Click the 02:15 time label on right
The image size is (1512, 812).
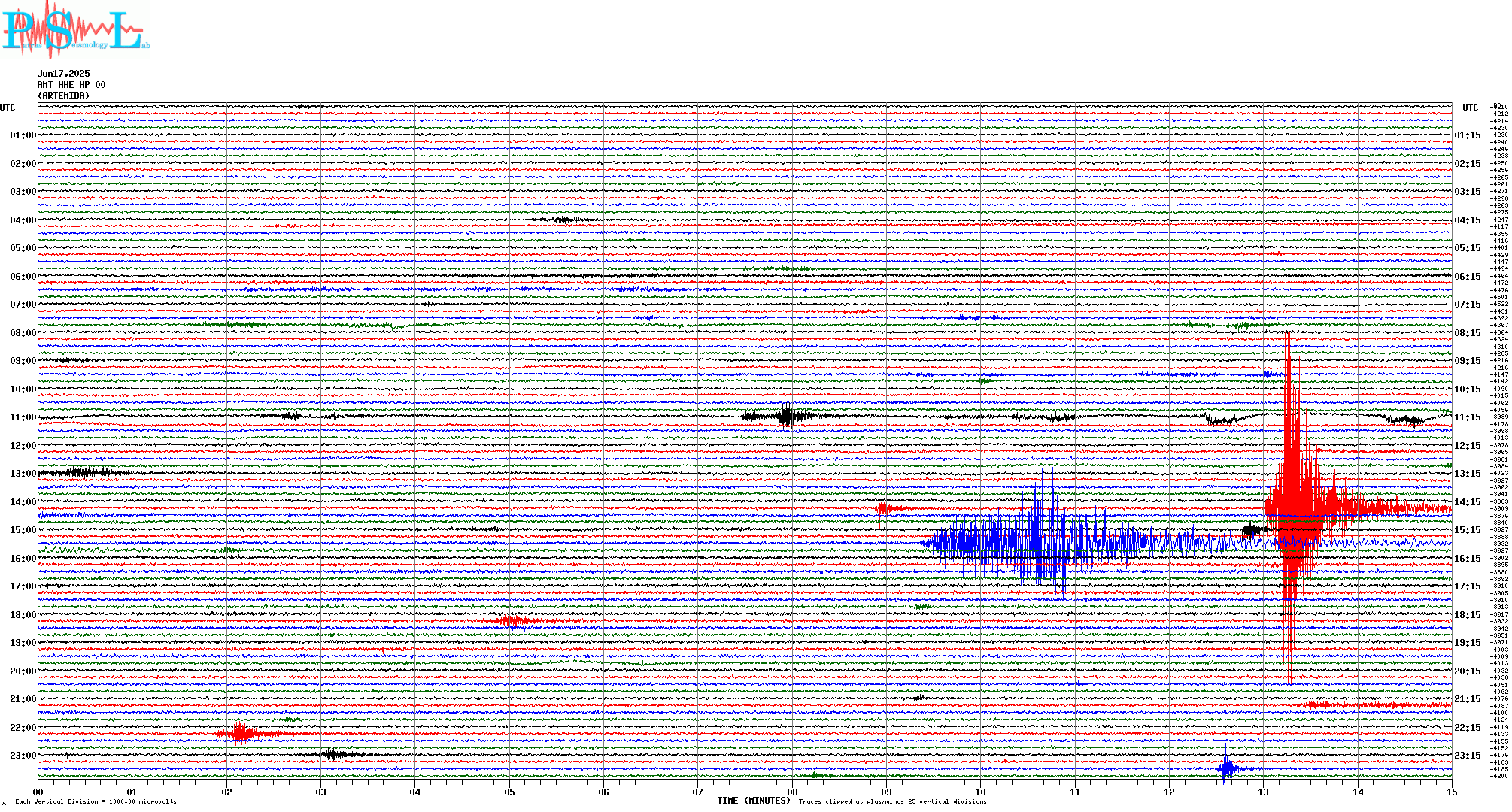point(1468,164)
